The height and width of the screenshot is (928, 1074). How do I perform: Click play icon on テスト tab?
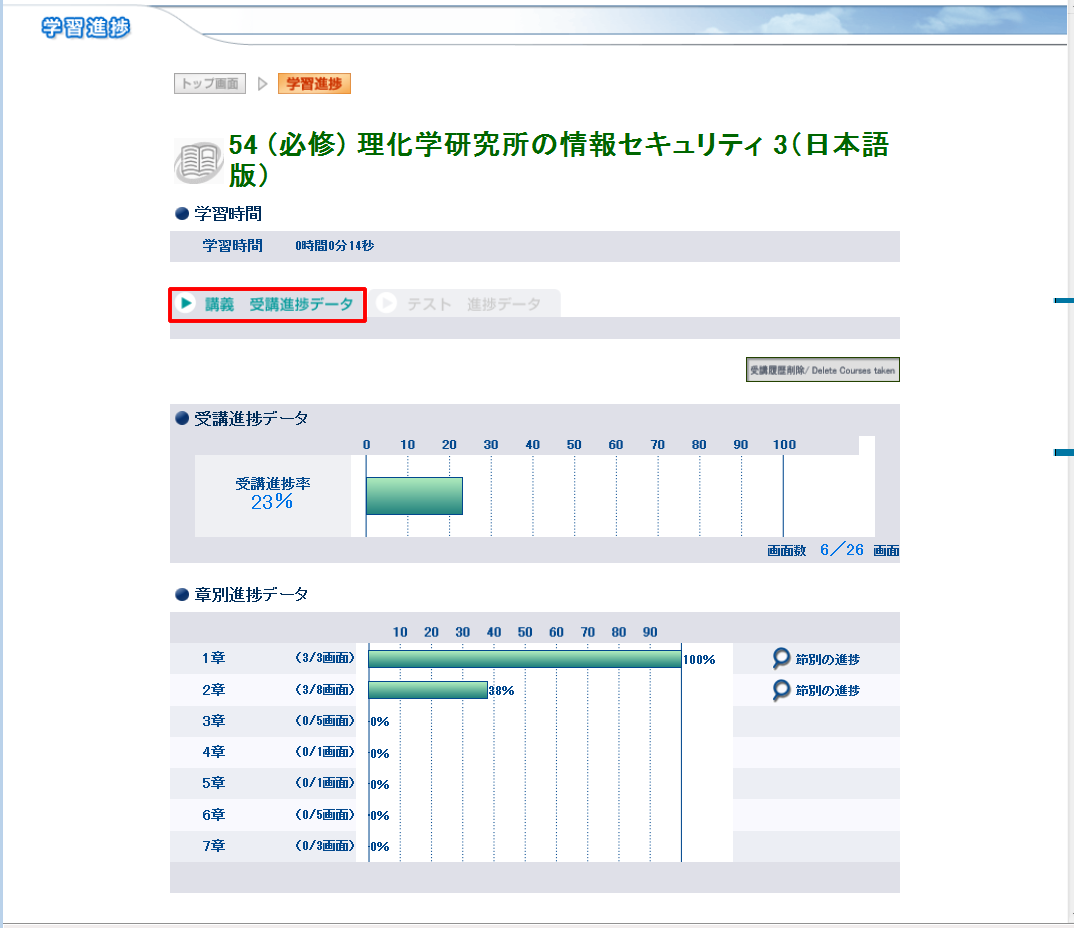coord(386,303)
